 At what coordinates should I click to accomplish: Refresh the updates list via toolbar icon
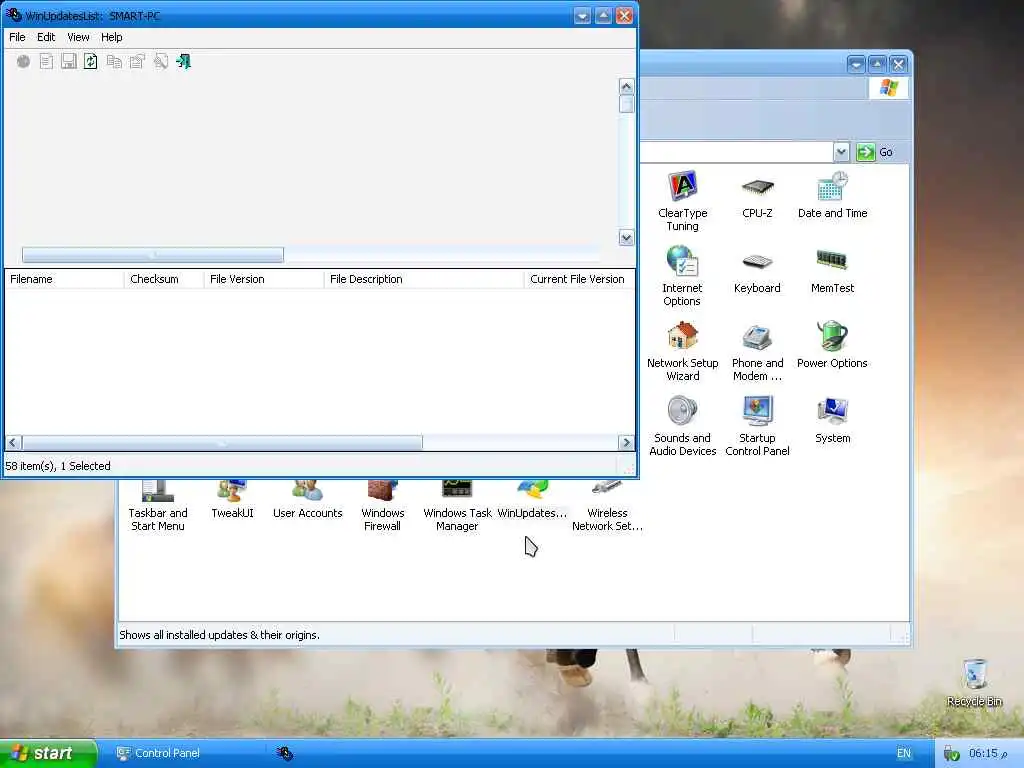[91, 61]
